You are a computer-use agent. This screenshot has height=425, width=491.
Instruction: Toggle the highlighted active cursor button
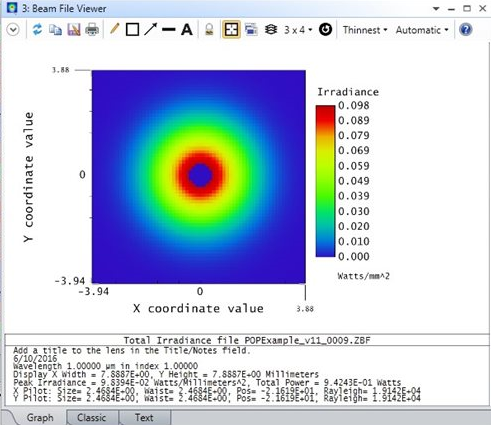231,30
